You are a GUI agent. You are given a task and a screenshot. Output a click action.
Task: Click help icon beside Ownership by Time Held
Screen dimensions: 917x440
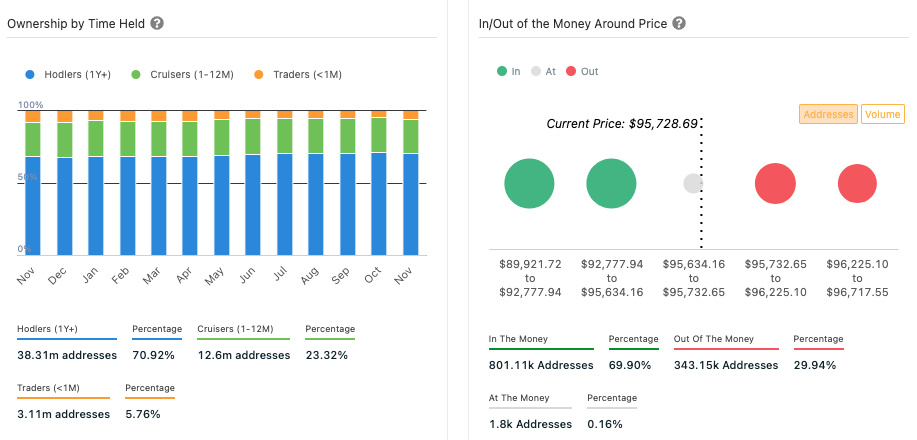coord(157,23)
